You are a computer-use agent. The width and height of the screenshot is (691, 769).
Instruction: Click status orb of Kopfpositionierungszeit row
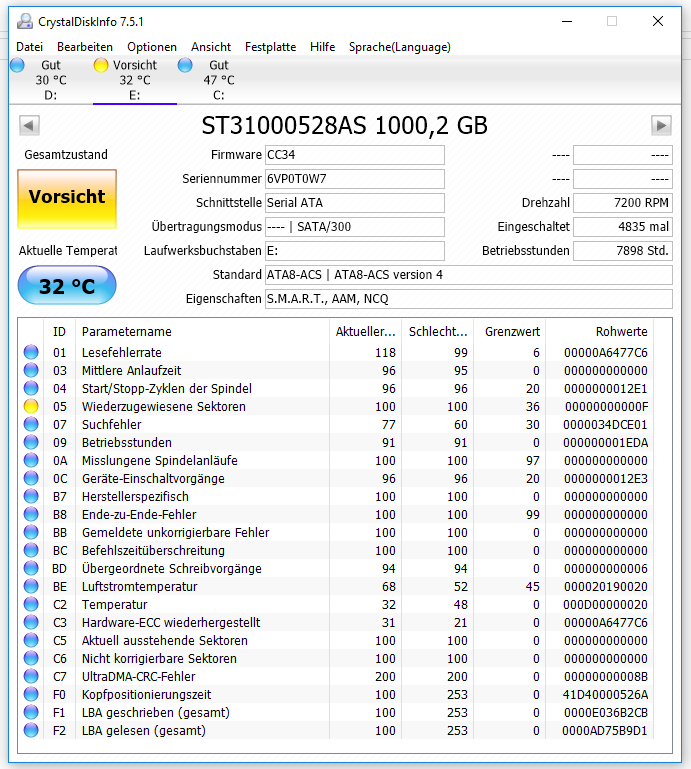tap(31, 694)
